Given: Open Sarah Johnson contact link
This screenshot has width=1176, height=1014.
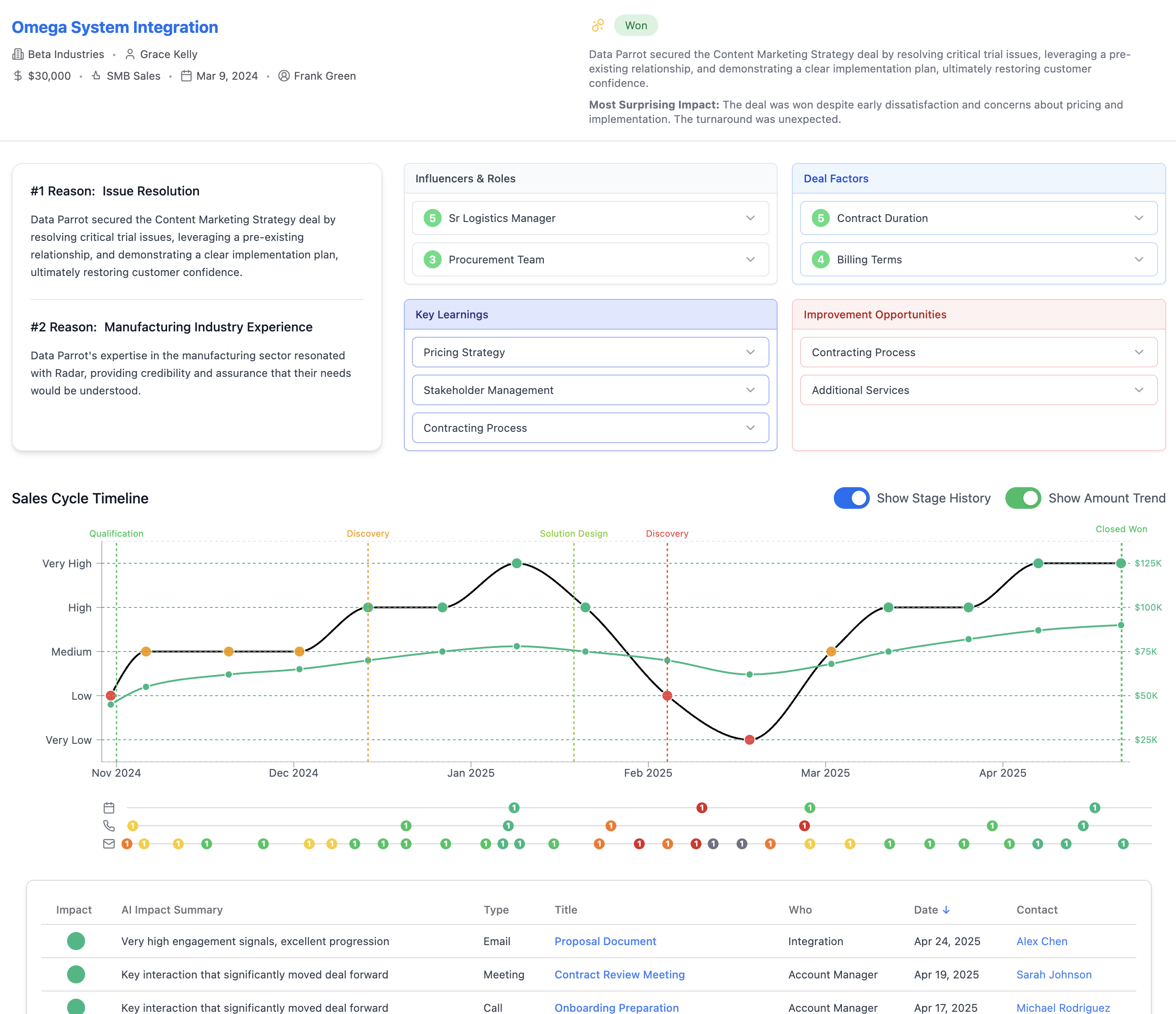Looking at the screenshot, I should [1054, 975].
